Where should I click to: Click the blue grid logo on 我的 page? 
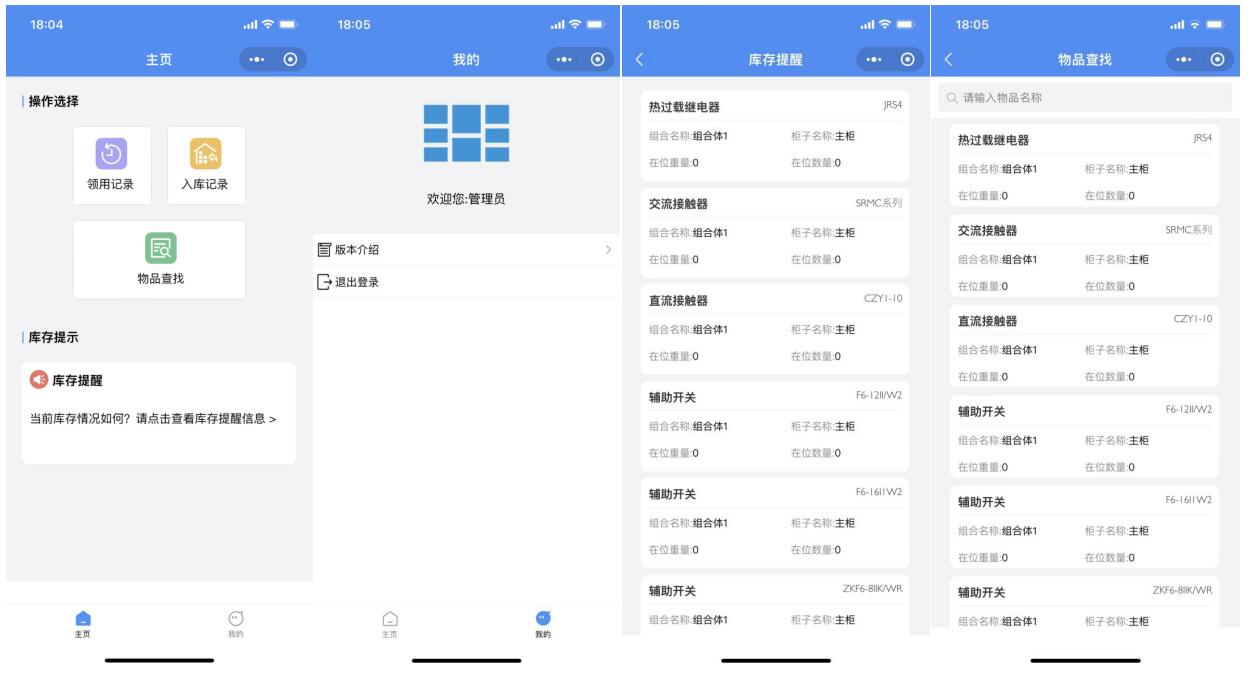(466, 133)
